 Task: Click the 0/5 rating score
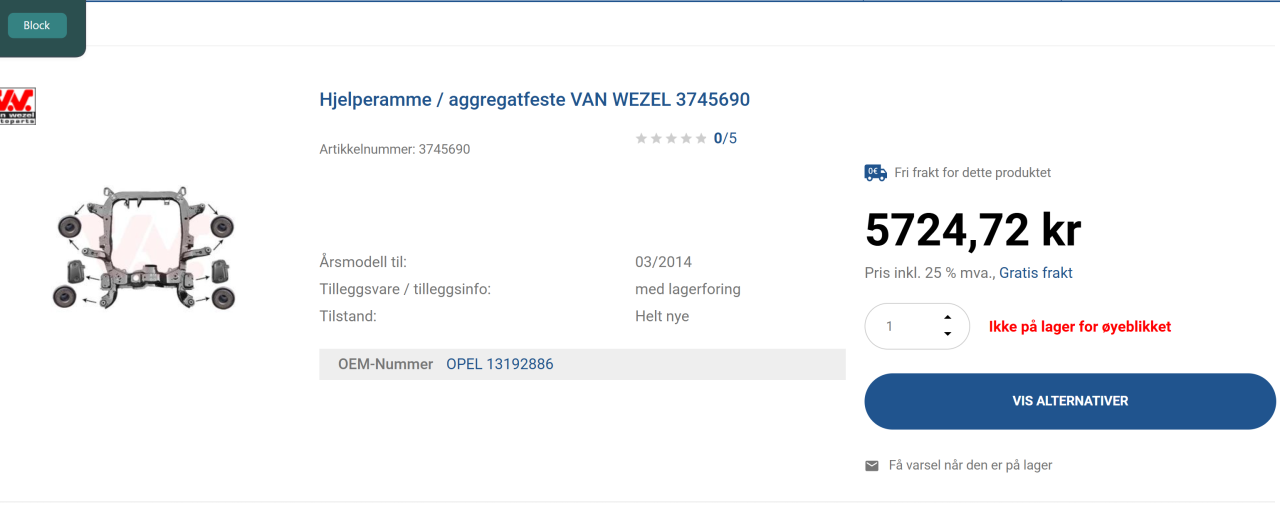coord(725,139)
